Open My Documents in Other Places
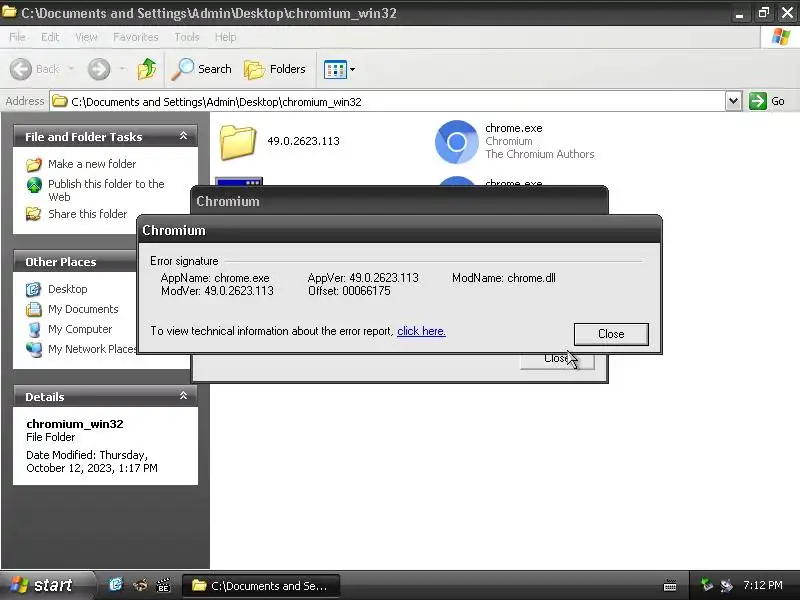This screenshot has width=800, height=600. coord(83,309)
